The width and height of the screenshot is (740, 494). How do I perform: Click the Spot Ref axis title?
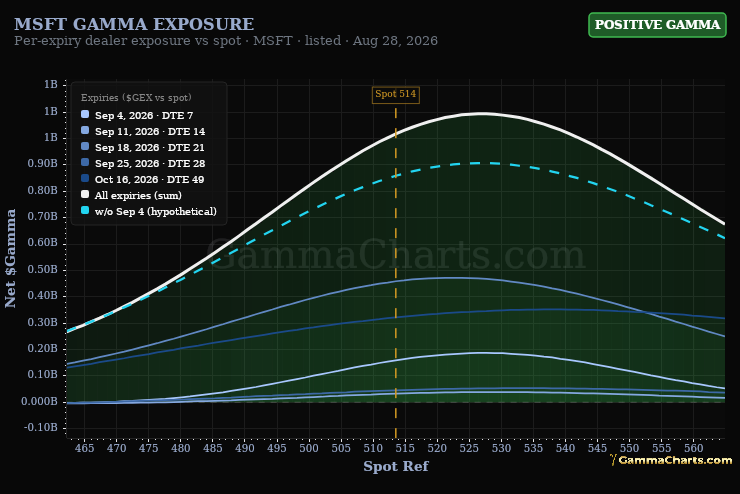point(395,467)
